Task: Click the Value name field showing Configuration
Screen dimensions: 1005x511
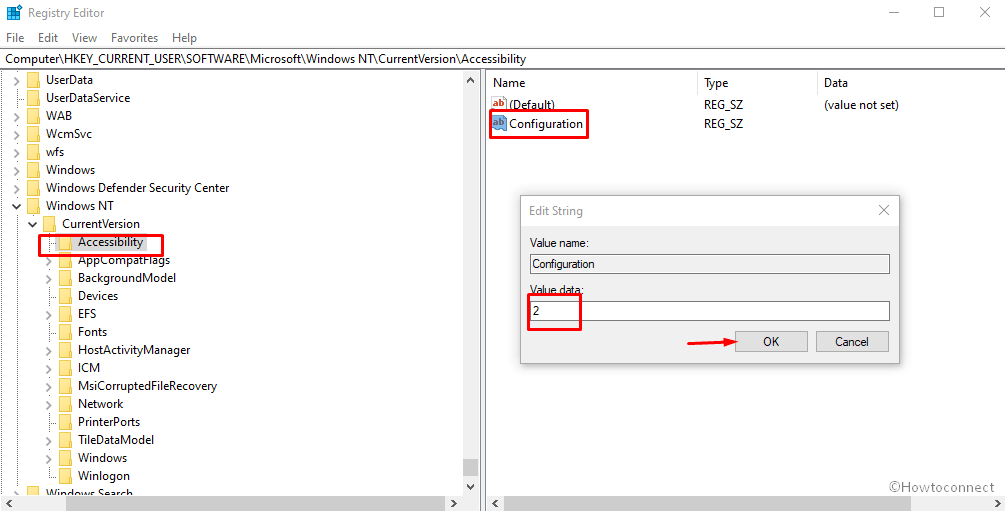Action: [x=710, y=264]
